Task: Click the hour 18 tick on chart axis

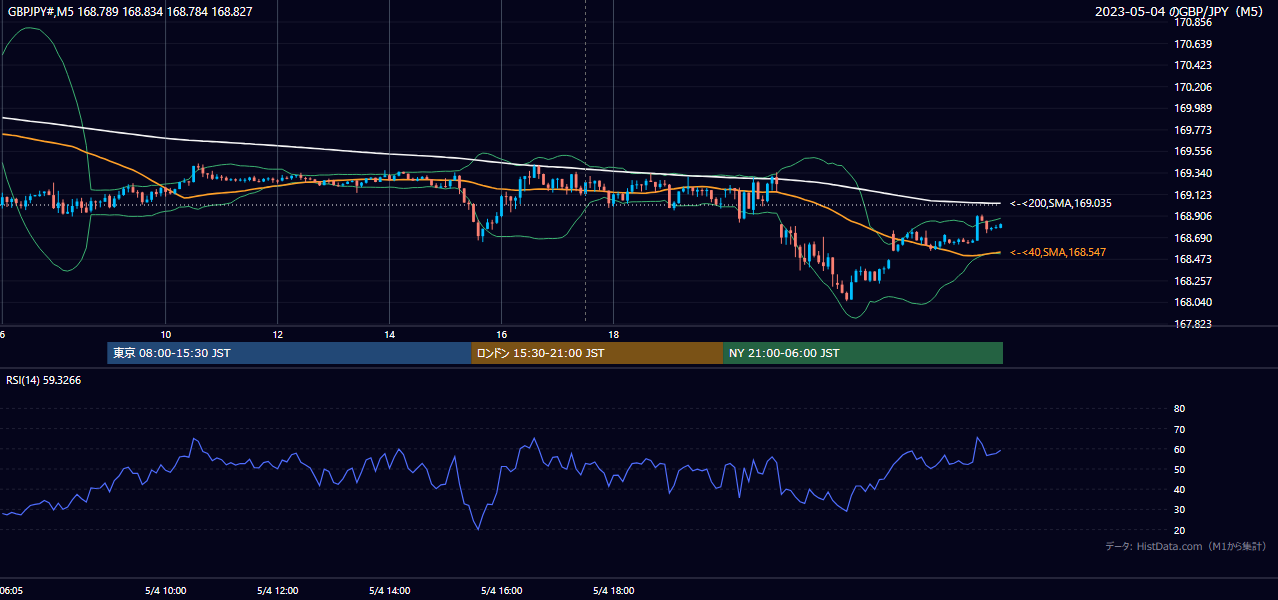Action: pyautogui.click(x=613, y=334)
